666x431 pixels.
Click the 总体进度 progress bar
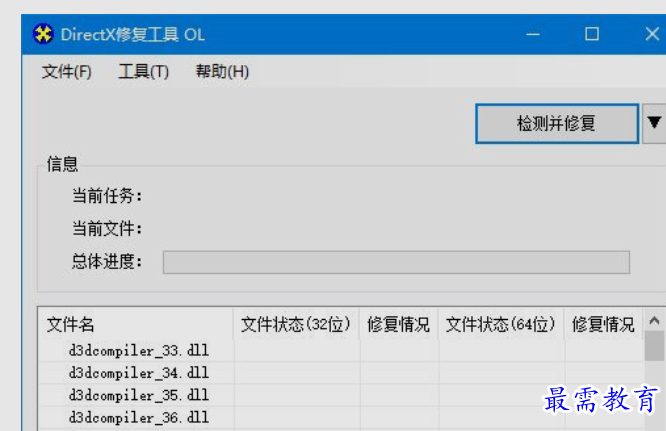(x=396, y=262)
